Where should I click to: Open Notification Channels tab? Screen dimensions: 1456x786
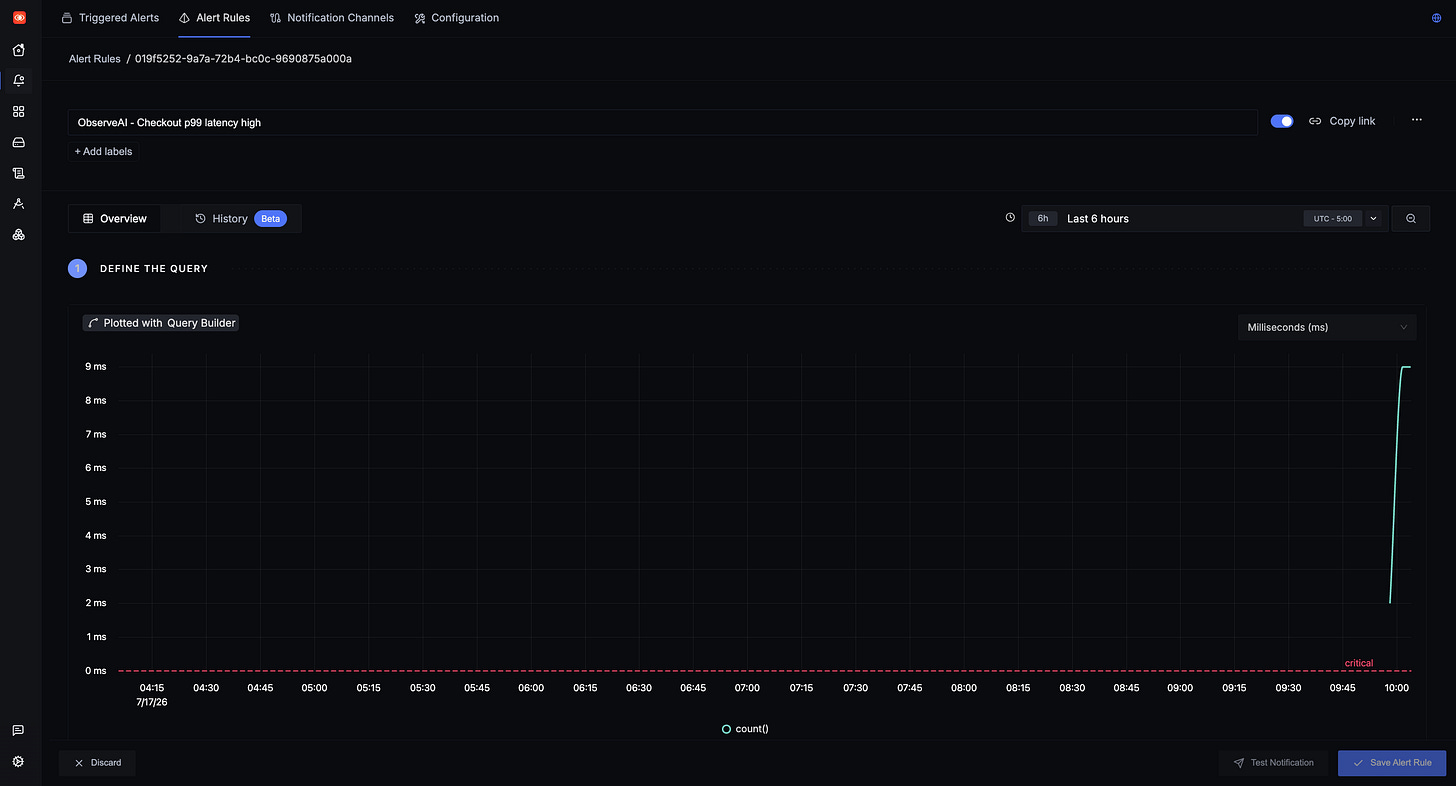(x=332, y=18)
